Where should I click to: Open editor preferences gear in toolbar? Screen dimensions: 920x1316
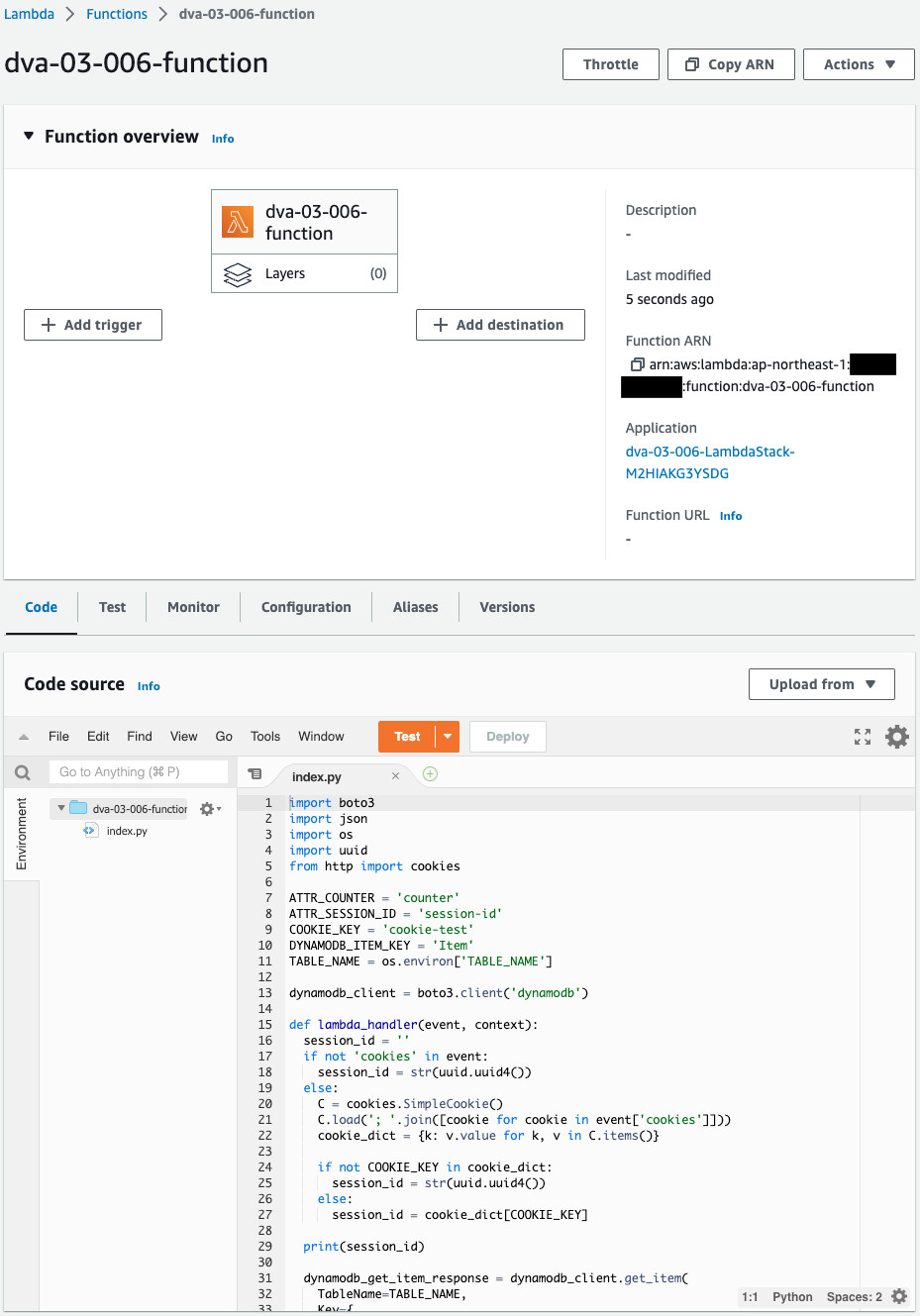(897, 737)
